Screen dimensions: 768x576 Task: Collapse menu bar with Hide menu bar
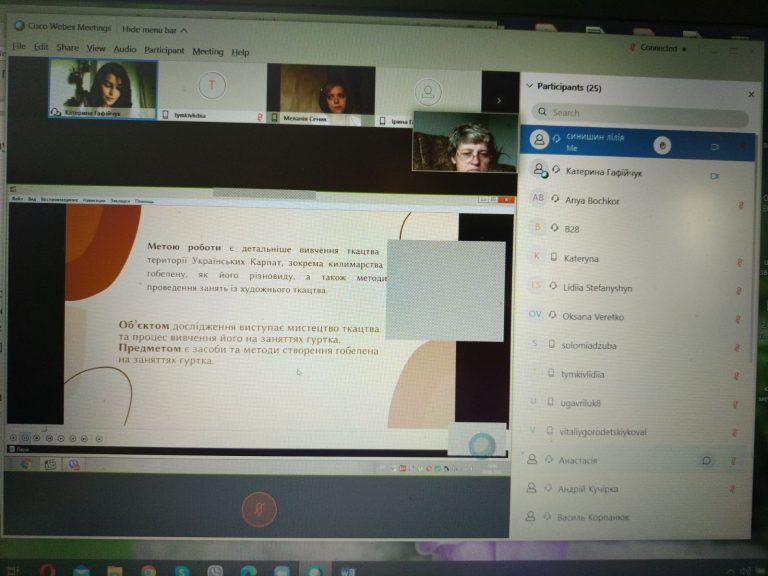154,30
